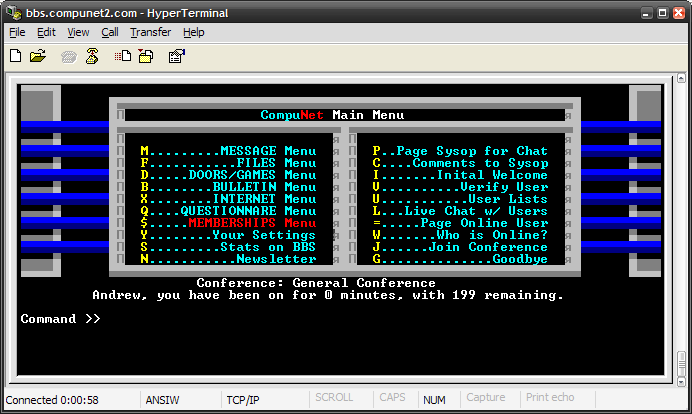Click the SCROLL status indicator
This screenshot has width=692, height=414.
(x=334, y=397)
